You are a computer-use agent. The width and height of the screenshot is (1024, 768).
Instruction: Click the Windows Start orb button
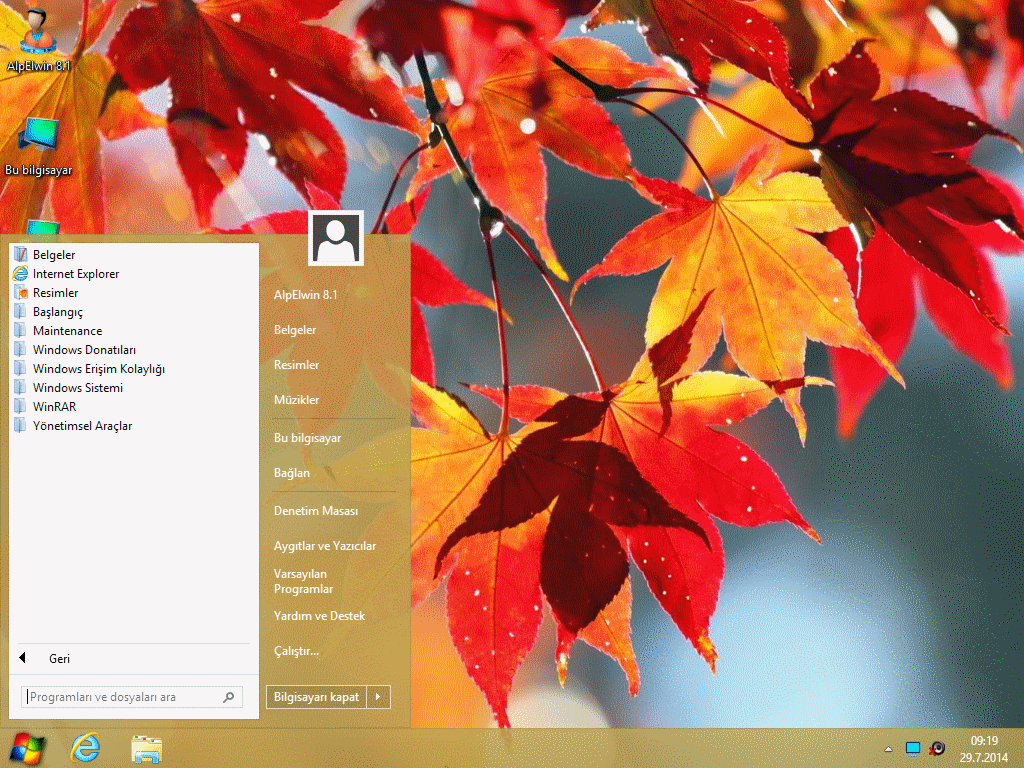click(x=27, y=748)
